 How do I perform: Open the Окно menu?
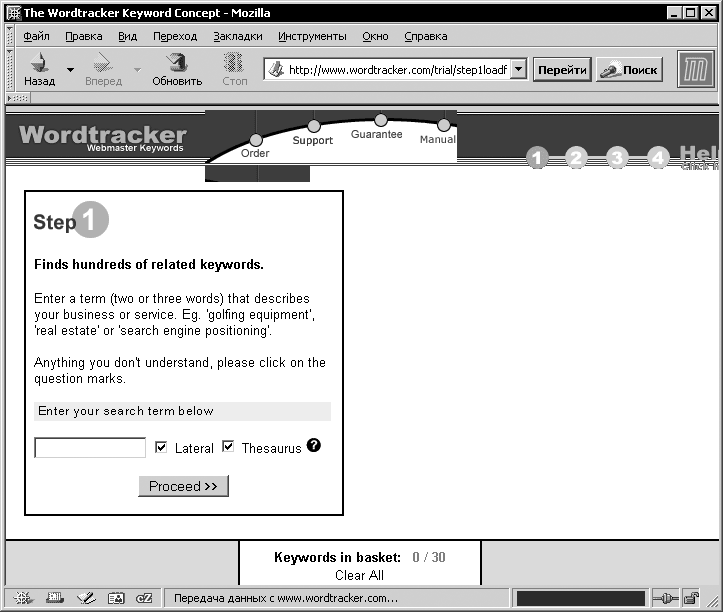[375, 36]
